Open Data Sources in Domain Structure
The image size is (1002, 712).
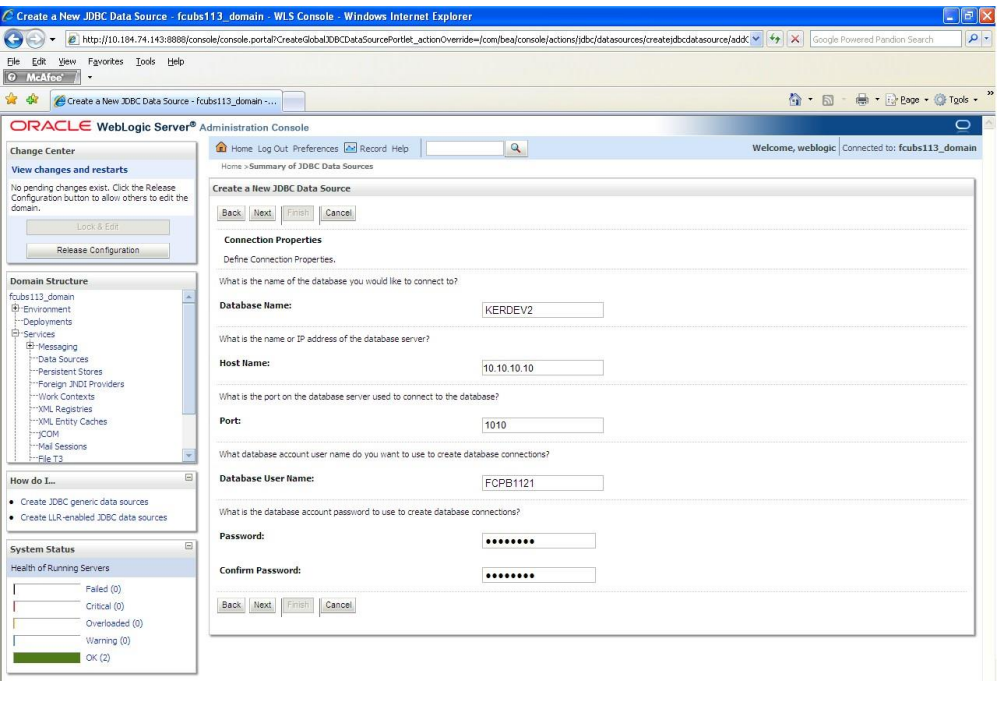[63, 359]
